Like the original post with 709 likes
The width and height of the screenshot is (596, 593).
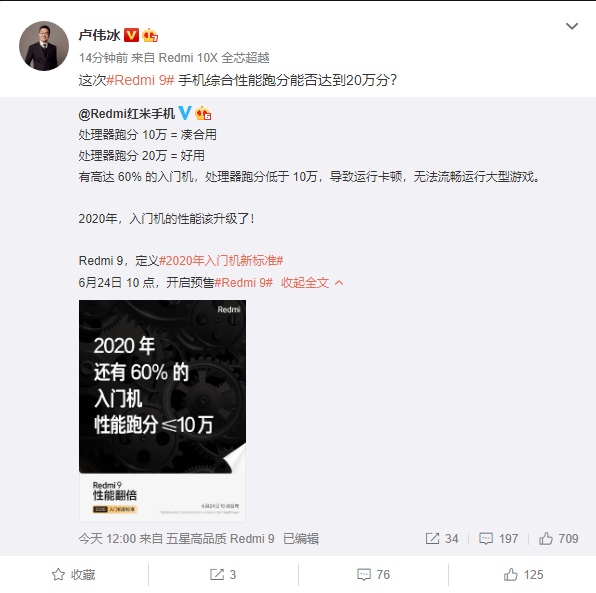[x=558, y=538]
